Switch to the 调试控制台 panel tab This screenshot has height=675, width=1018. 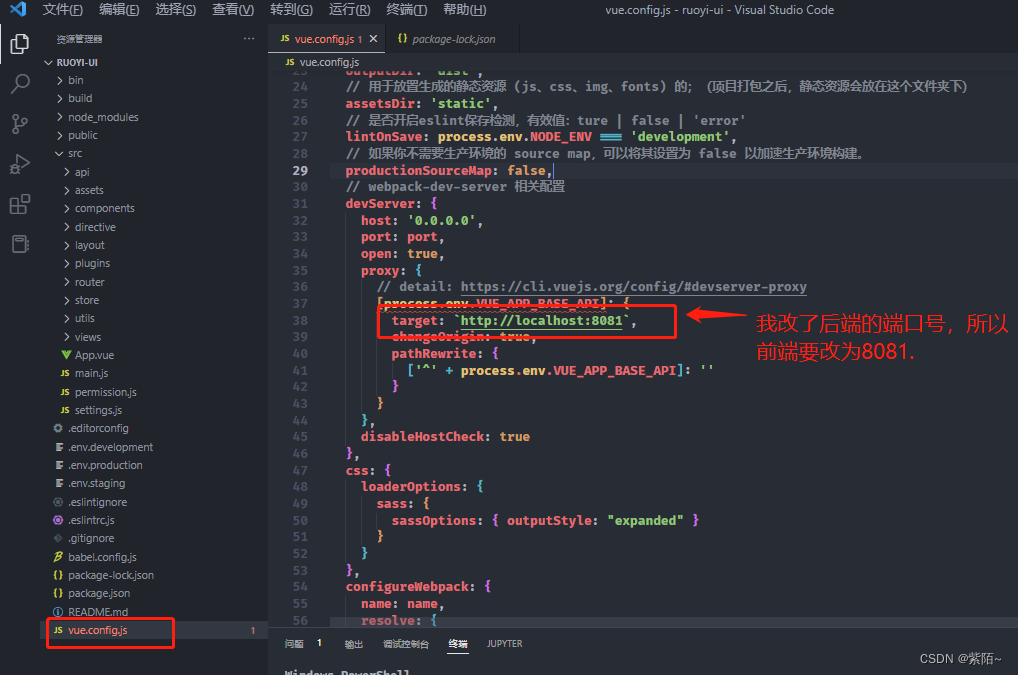[406, 644]
